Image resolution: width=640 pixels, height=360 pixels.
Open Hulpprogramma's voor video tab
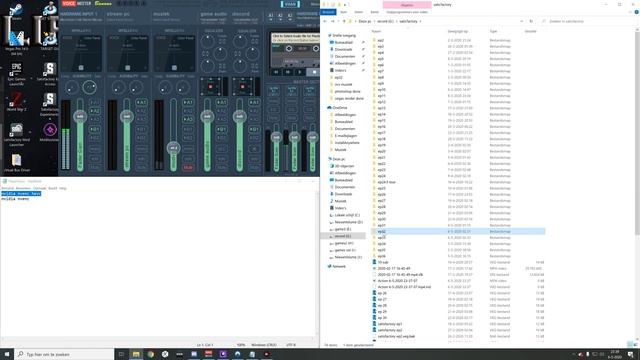407,12
